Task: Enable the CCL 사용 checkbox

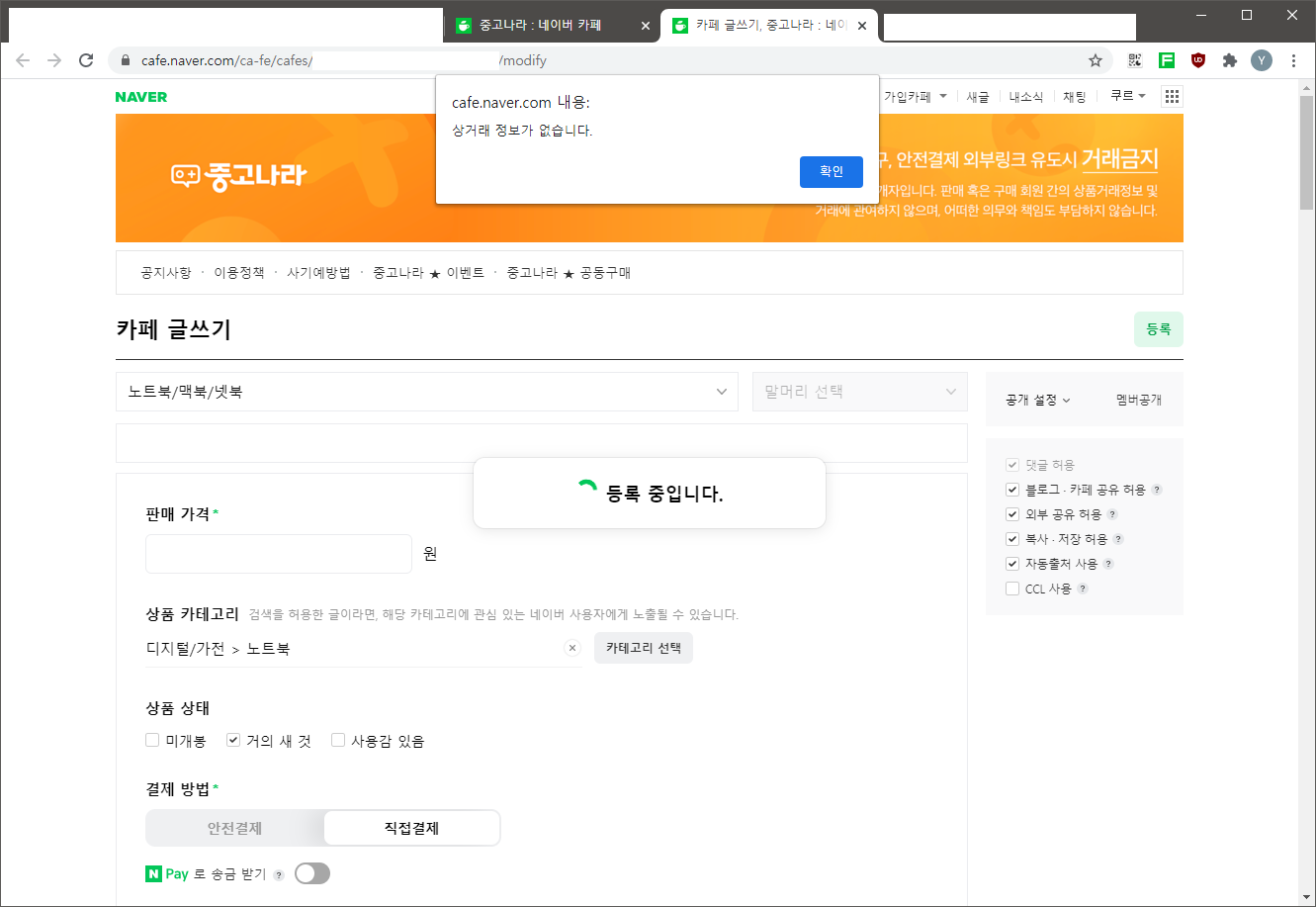Action: click(1011, 589)
